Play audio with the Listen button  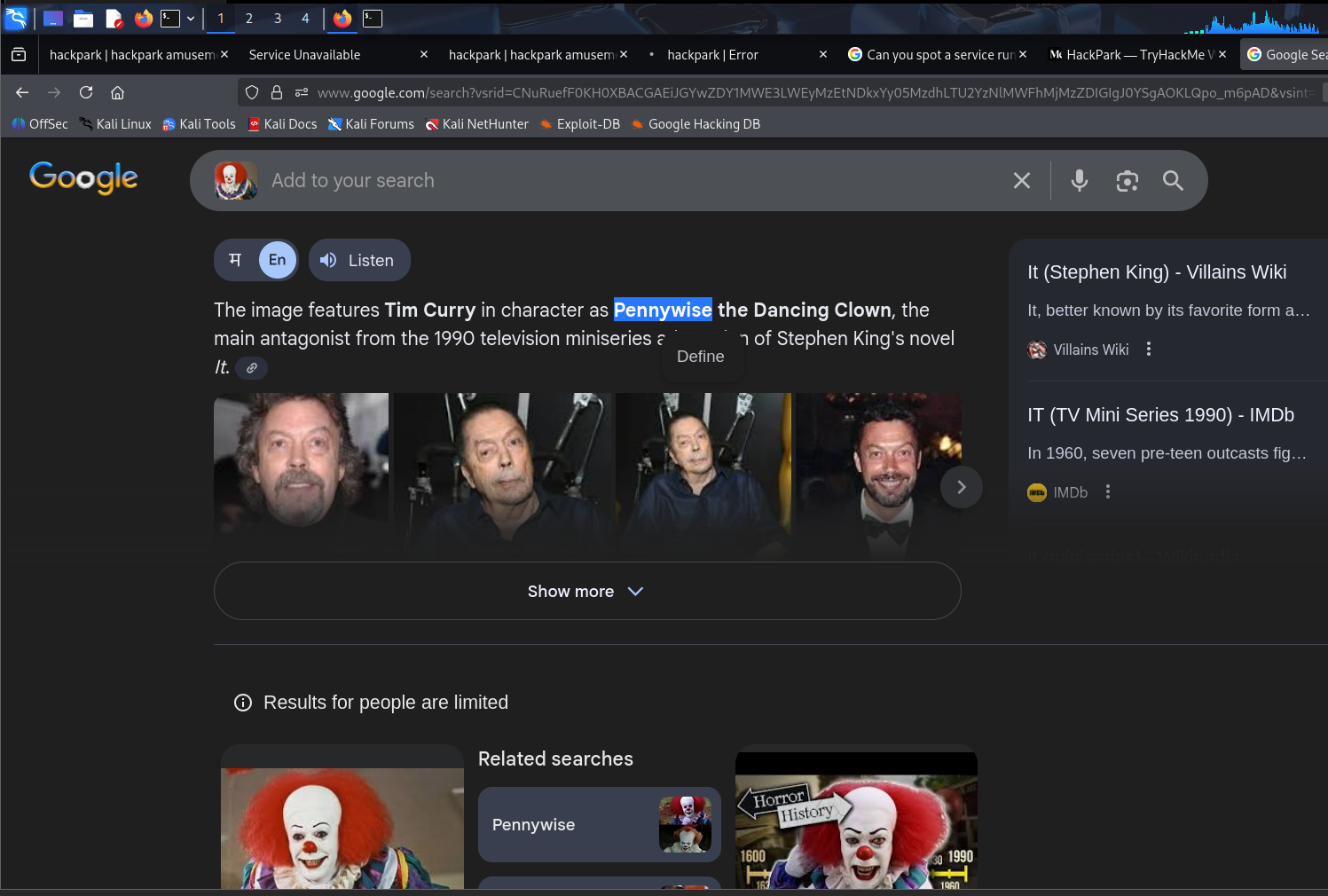point(359,260)
